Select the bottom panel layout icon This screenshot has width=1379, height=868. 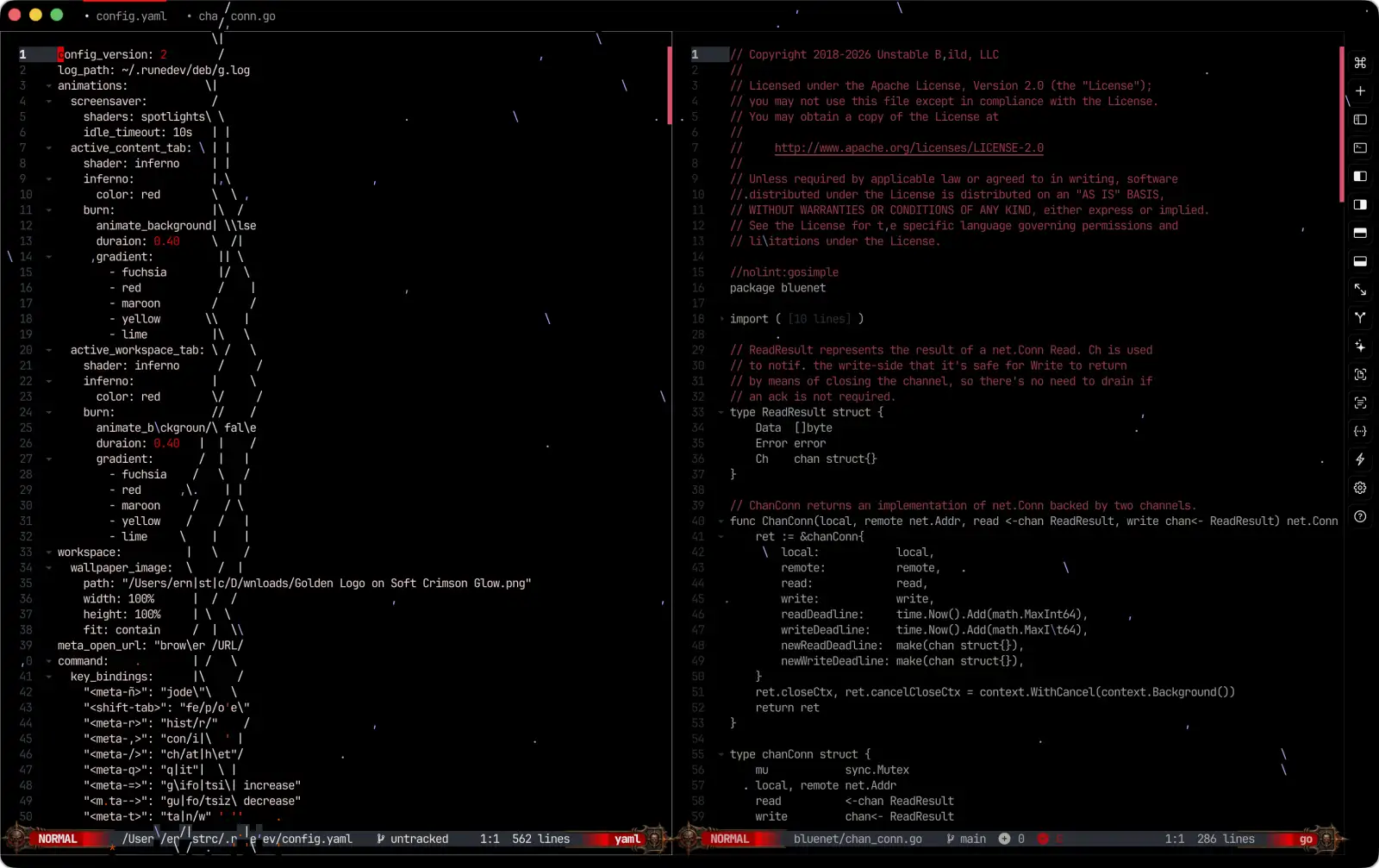1360,261
